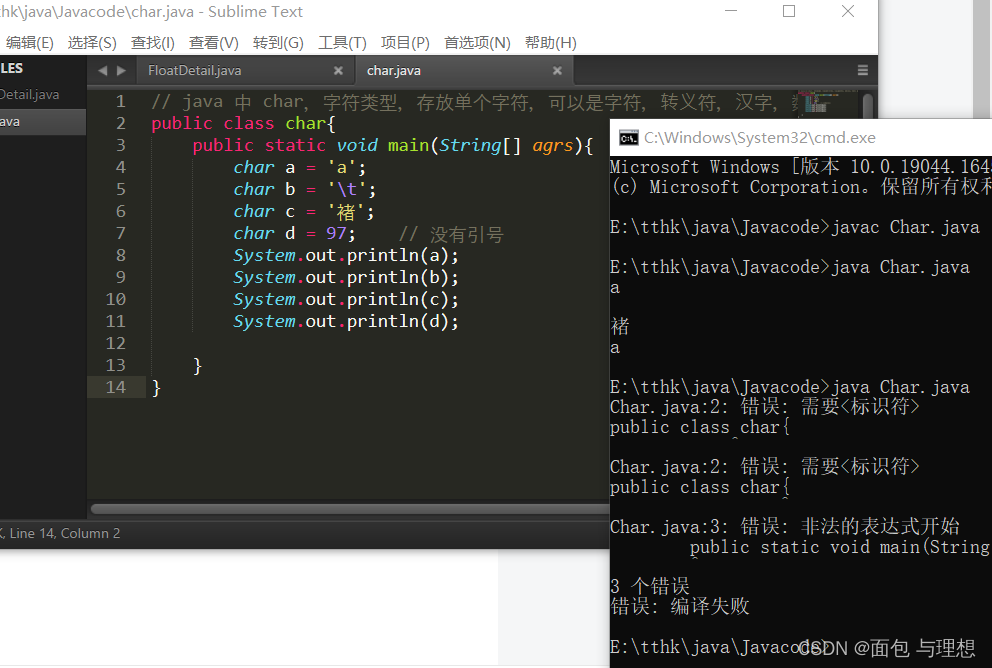
Task: Open the 查找(I) menu
Action: click(152, 42)
